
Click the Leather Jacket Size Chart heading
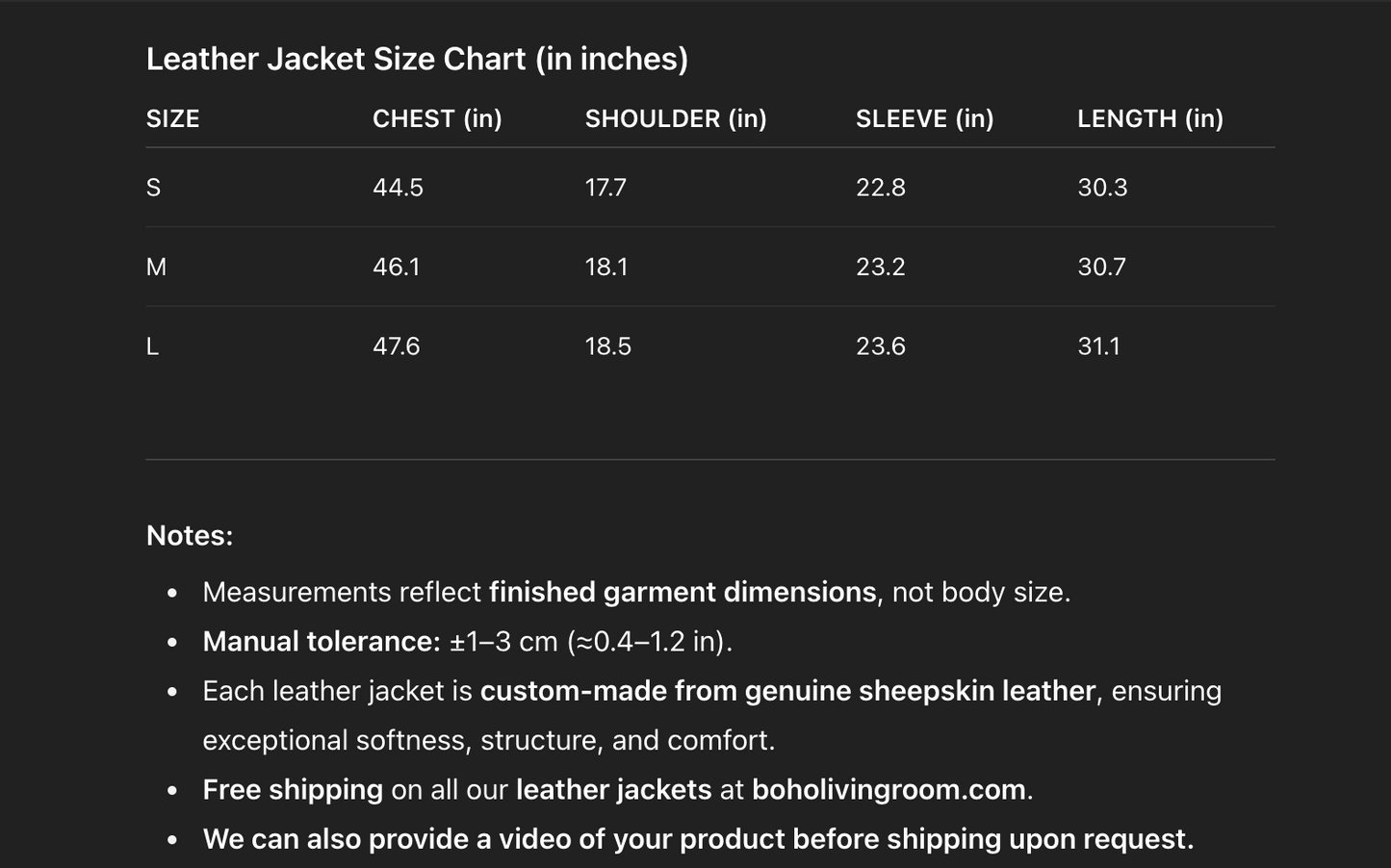pos(417,60)
